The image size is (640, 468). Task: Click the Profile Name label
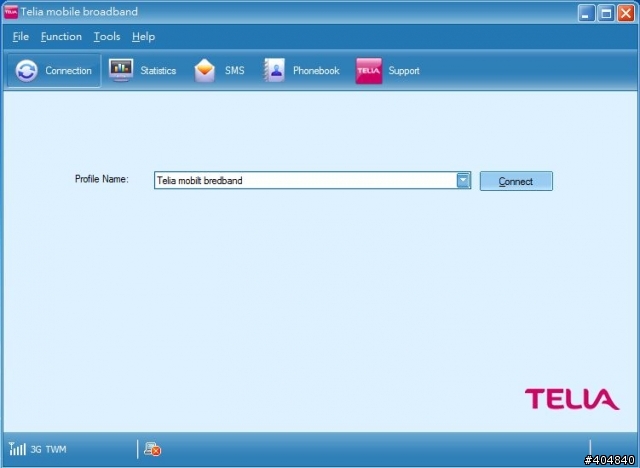[102, 179]
